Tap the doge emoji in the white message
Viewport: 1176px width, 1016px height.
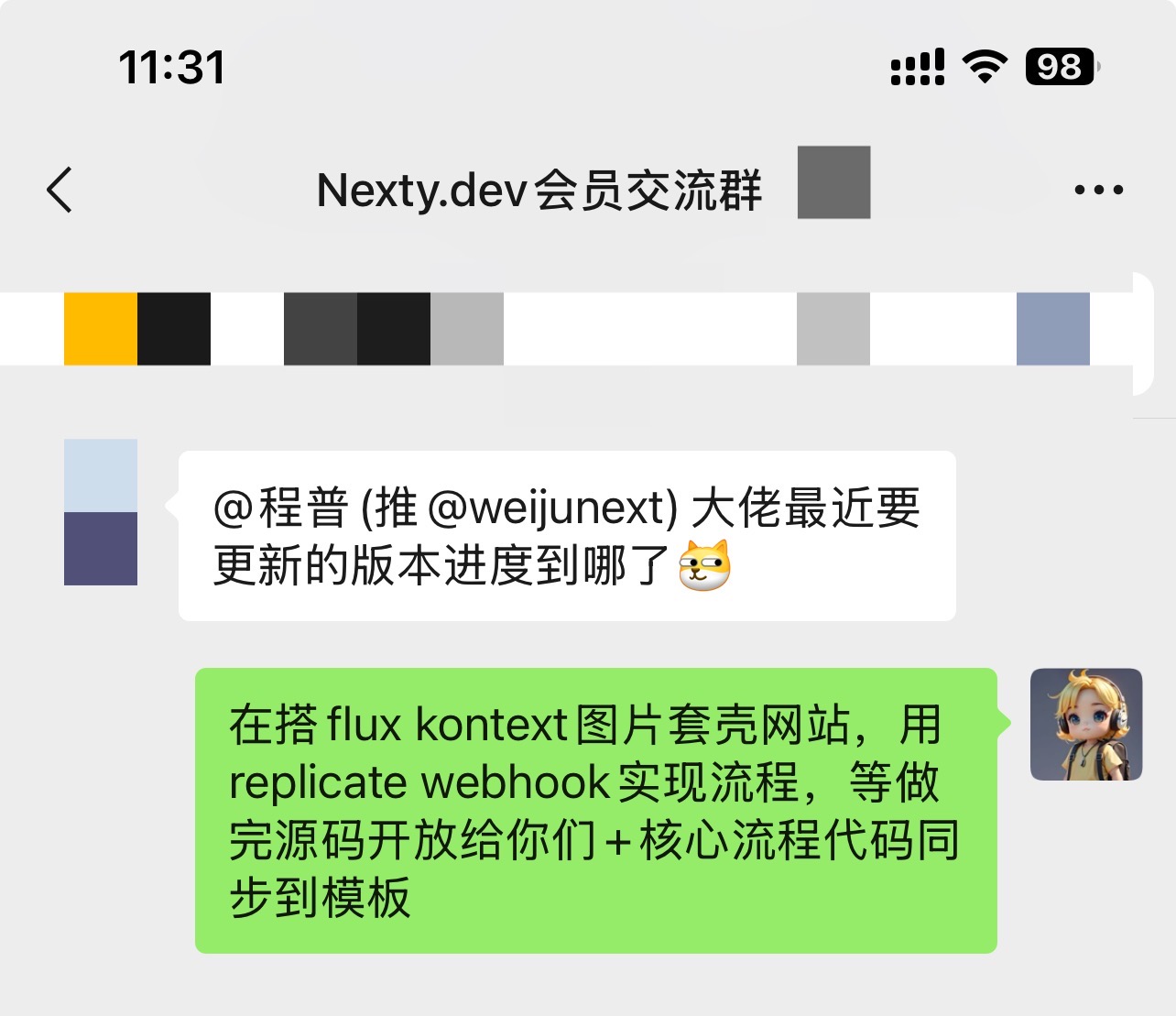(704, 565)
